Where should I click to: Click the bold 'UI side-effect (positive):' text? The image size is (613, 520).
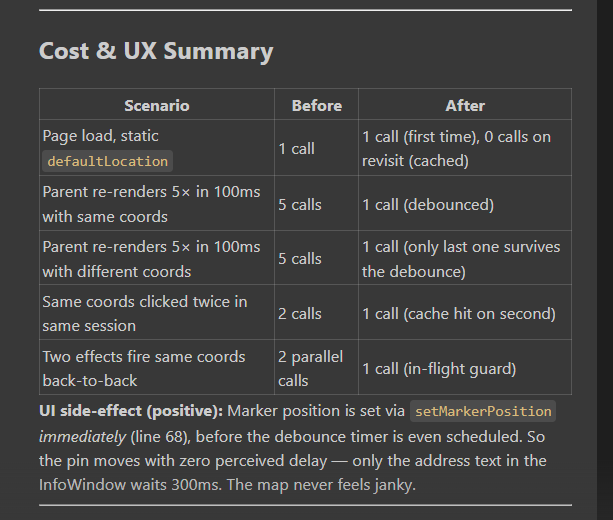pyautogui.click(x=131, y=411)
